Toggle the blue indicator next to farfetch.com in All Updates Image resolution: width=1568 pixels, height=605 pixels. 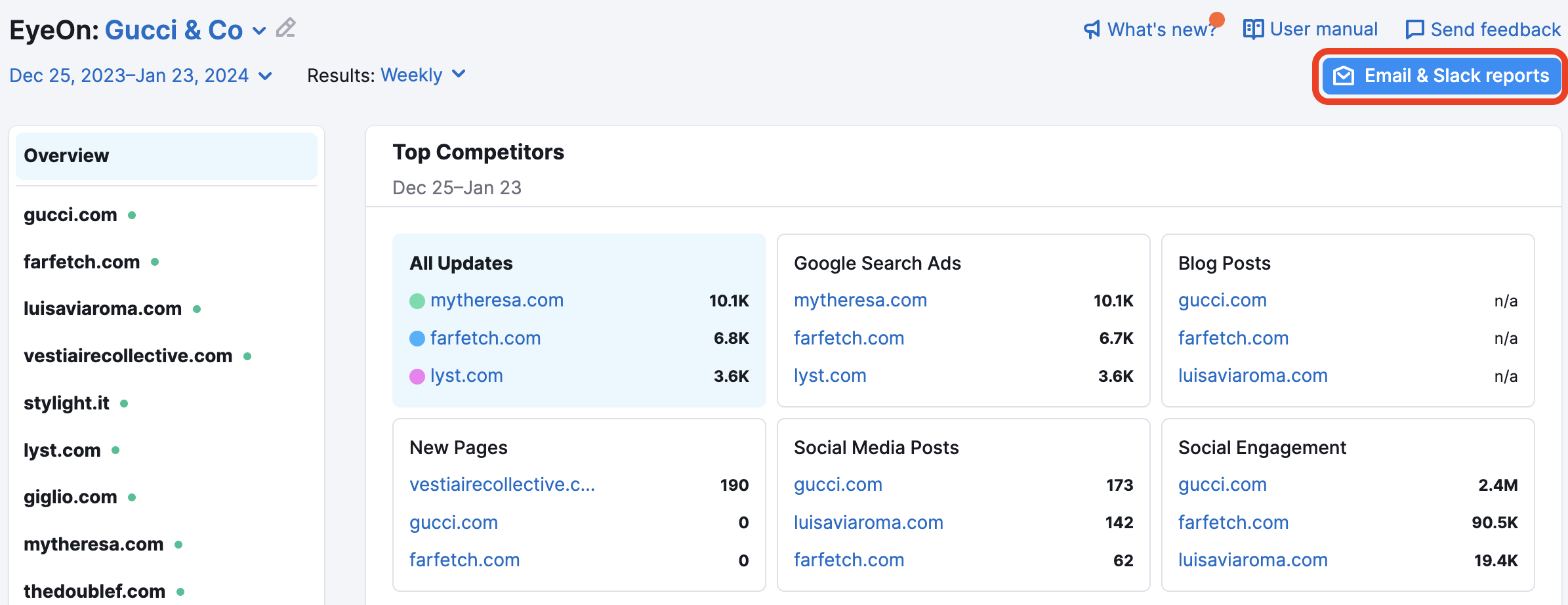417,339
